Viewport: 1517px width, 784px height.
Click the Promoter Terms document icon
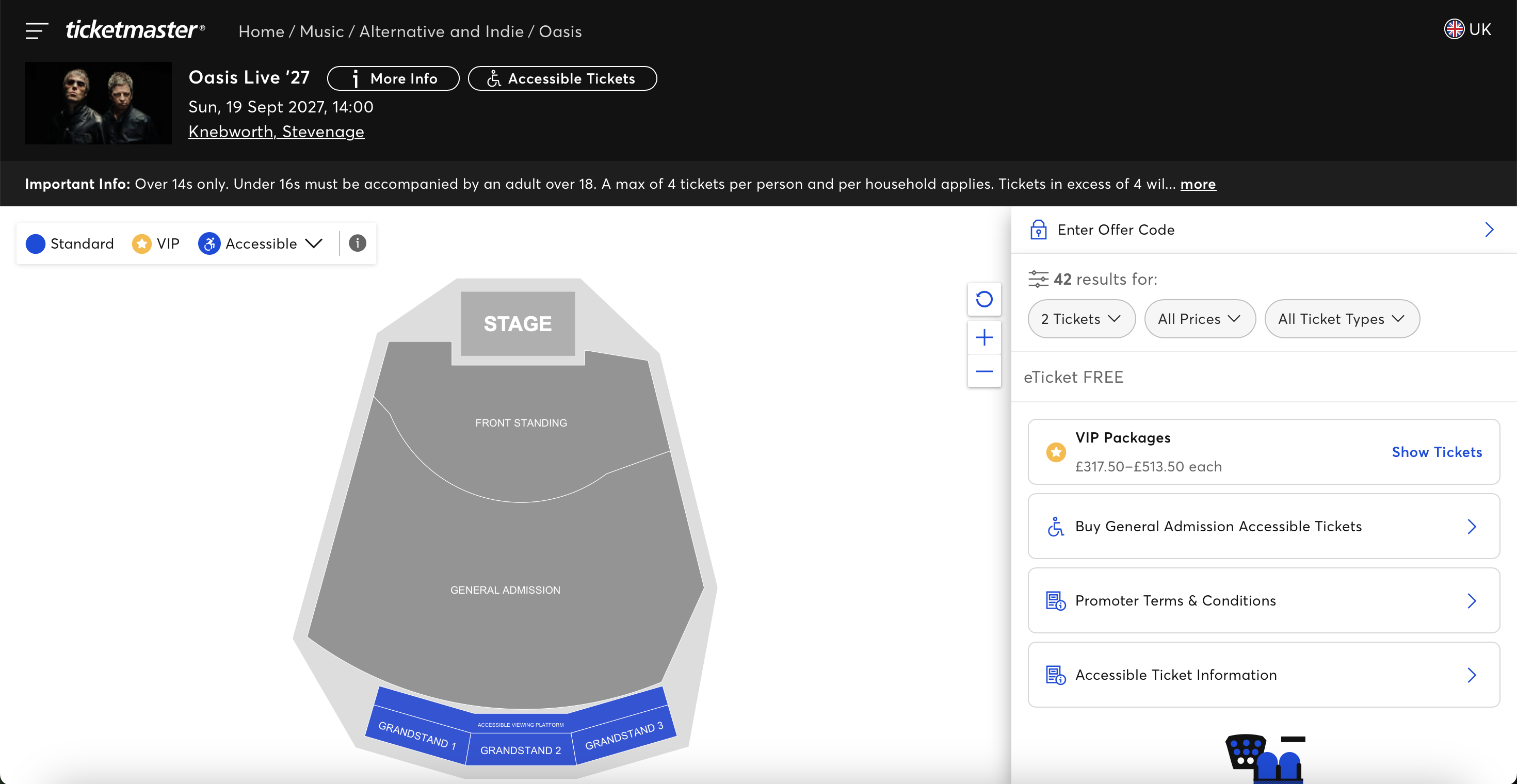[x=1055, y=601]
